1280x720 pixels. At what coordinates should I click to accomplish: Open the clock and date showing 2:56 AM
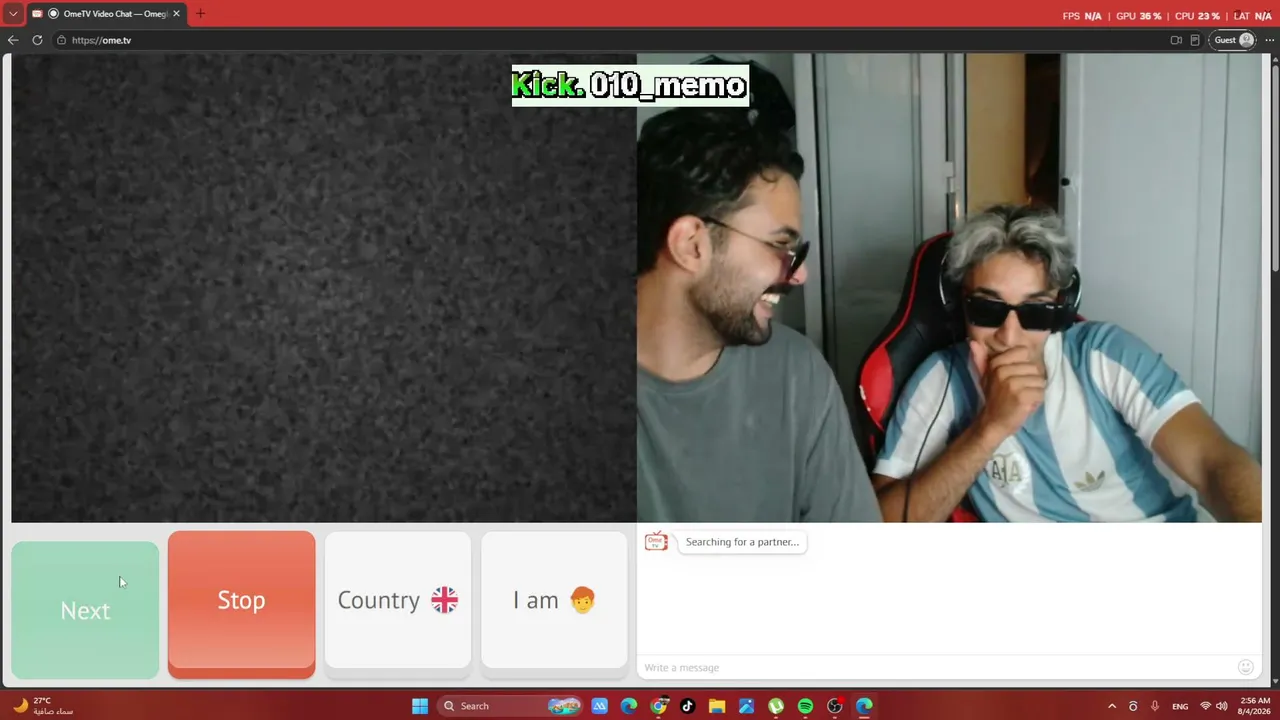[x=1255, y=706]
